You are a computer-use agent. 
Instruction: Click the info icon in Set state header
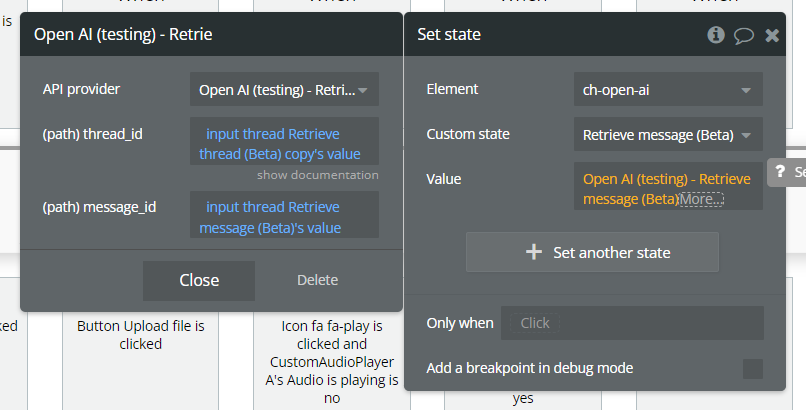[716, 35]
